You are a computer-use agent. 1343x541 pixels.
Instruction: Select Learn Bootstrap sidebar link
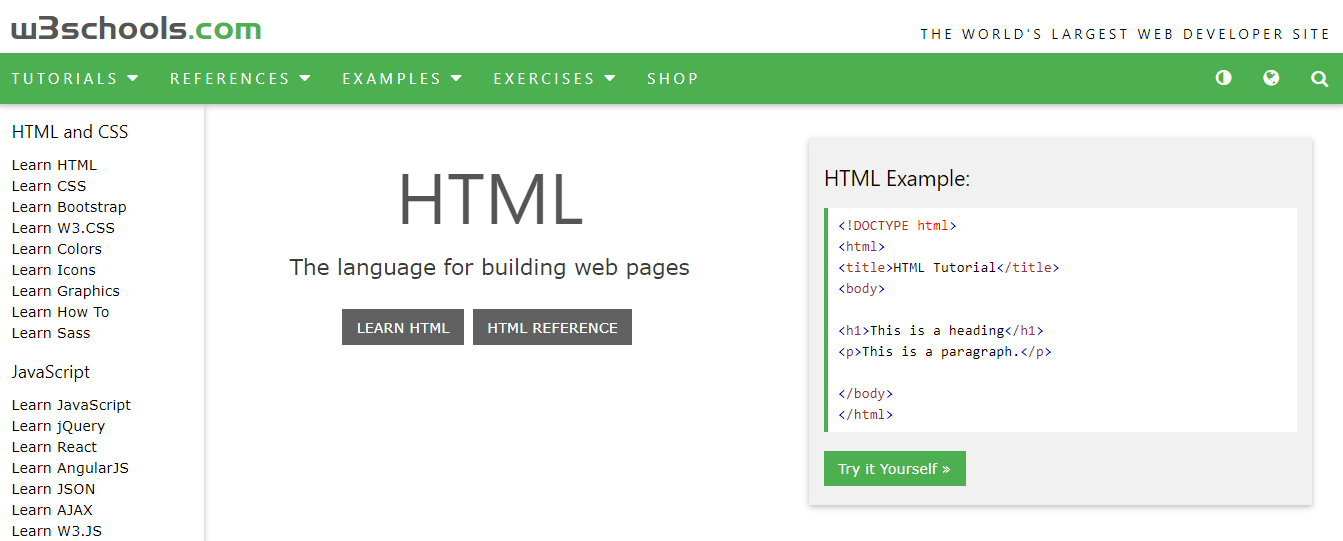pos(69,207)
